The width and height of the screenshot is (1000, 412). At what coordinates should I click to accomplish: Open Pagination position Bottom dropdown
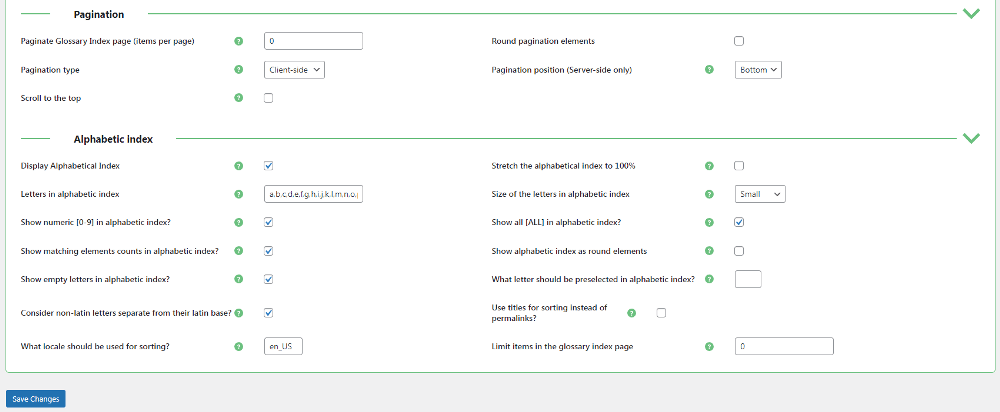pyautogui.click(x=758, y=70)
